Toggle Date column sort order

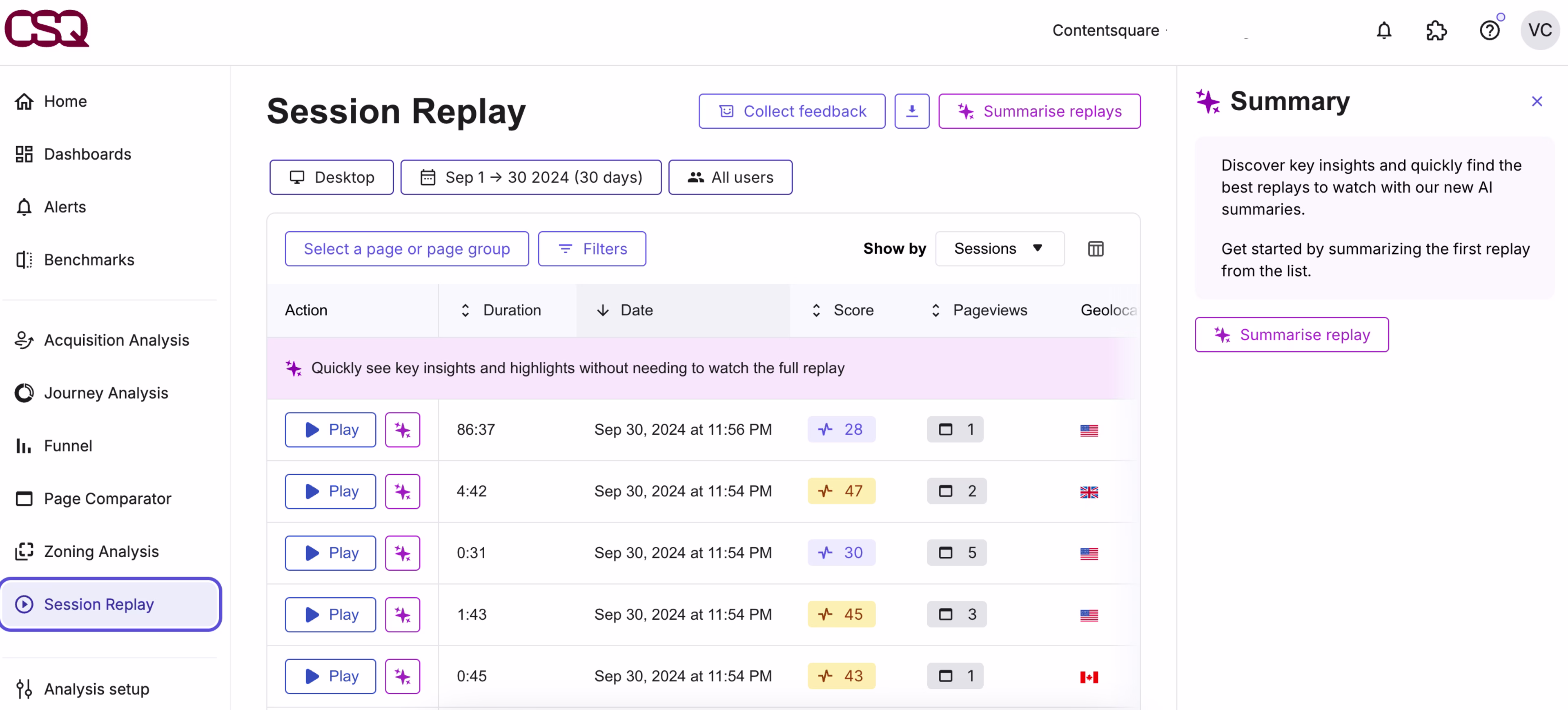[624, 310]
